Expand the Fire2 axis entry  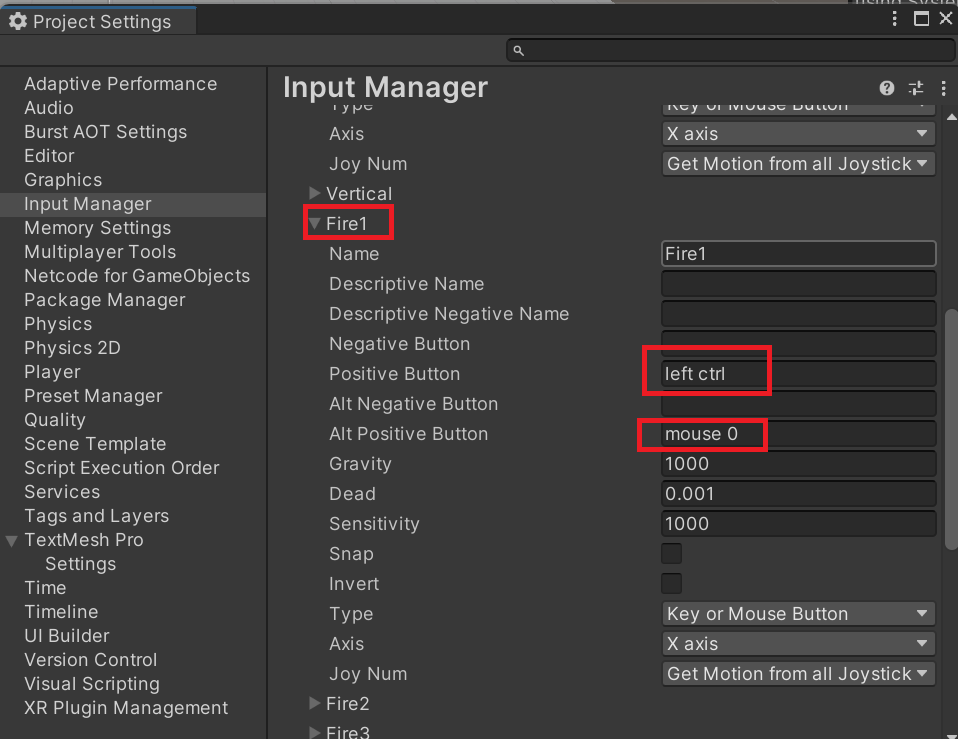[315, 704]
